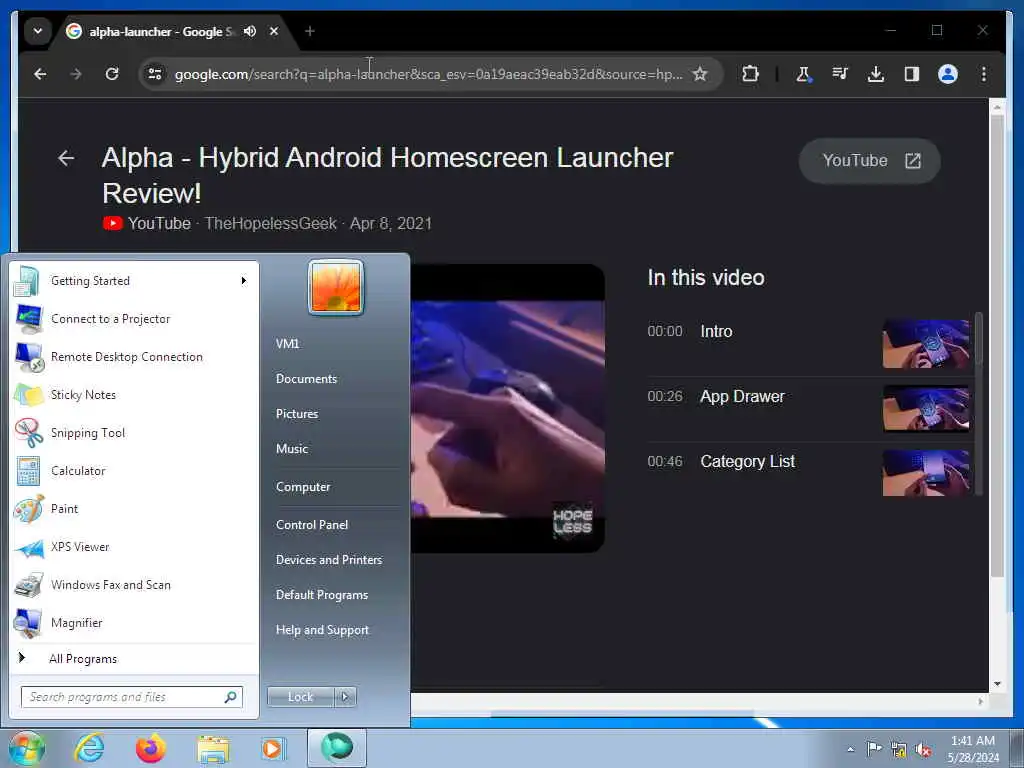1024x768 pixels.
Task: Open Paint from Start menu
Action: (134, 509)
